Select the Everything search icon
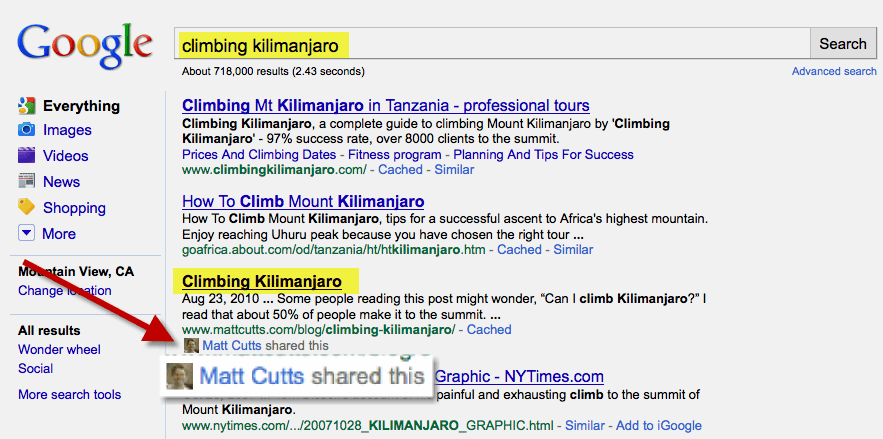Viewport: 883px width, 439px height. click(x=26, y=105)
